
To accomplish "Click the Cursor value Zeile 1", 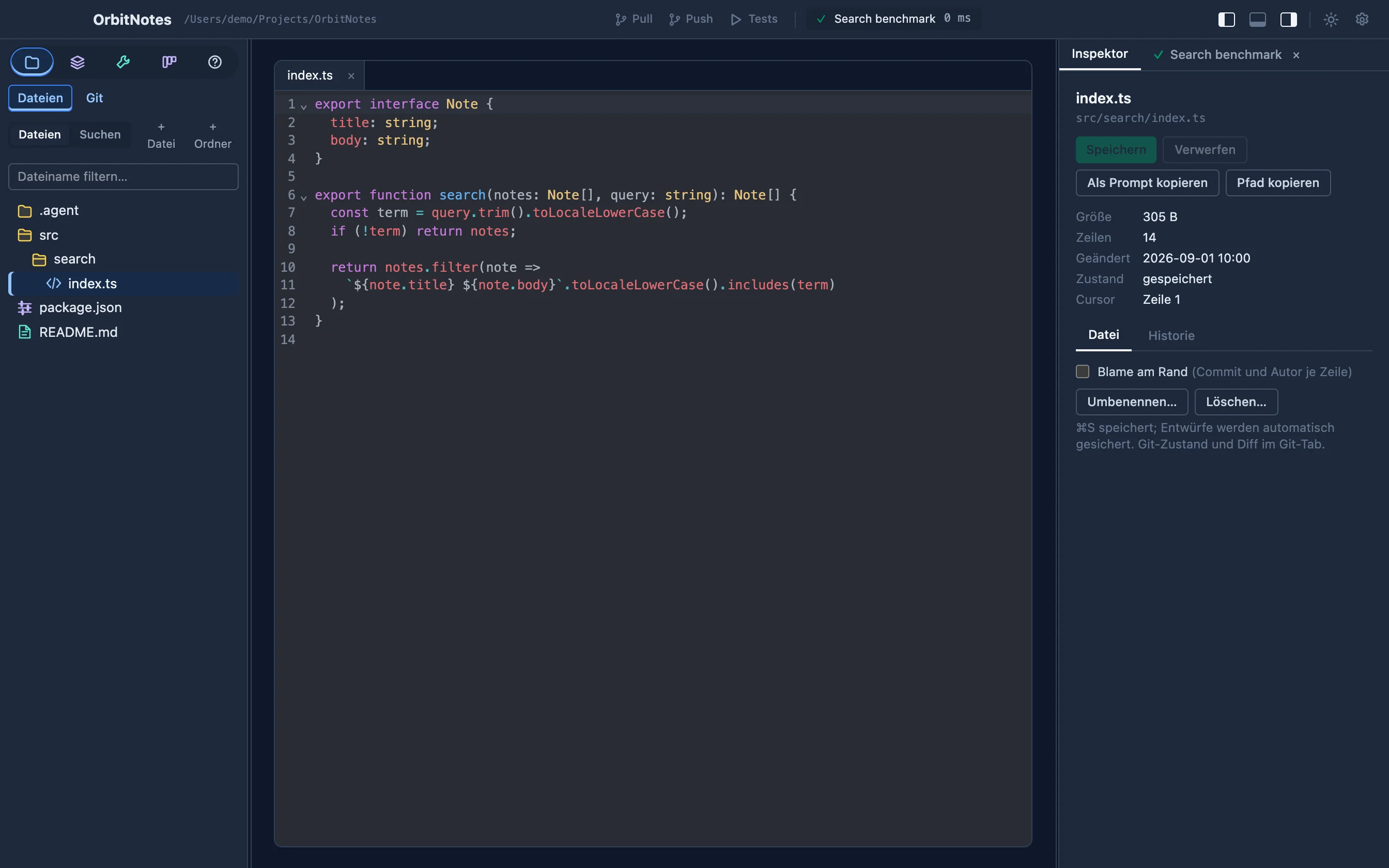I will [x=1161, y=300].
